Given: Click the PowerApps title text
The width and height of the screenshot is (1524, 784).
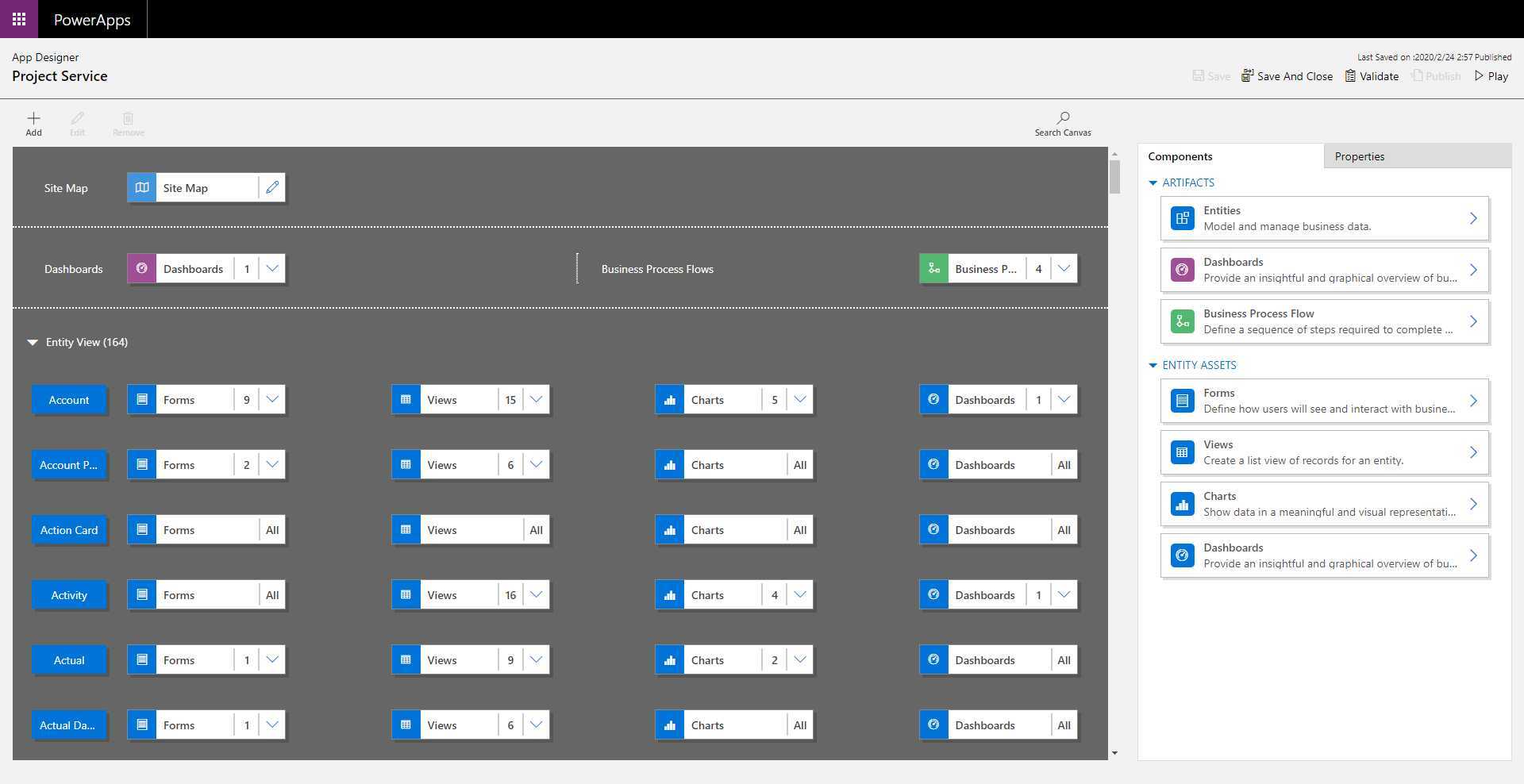Looking at the screenshot, I should point(92,20).
